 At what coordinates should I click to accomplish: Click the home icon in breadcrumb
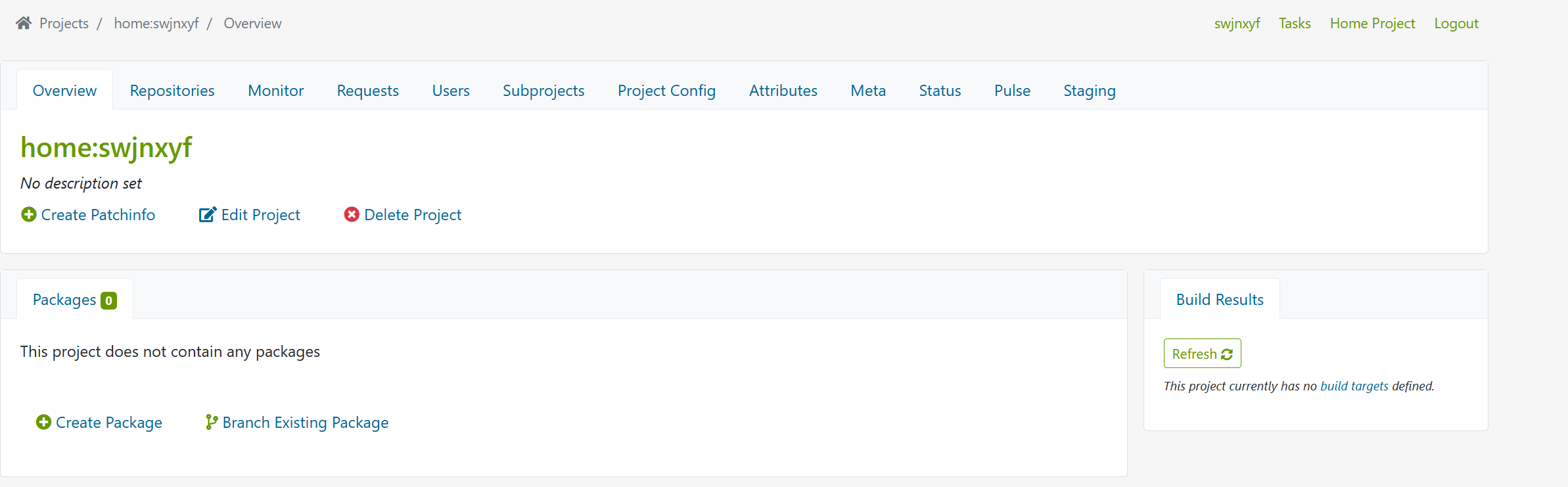[x=24, y=23]
